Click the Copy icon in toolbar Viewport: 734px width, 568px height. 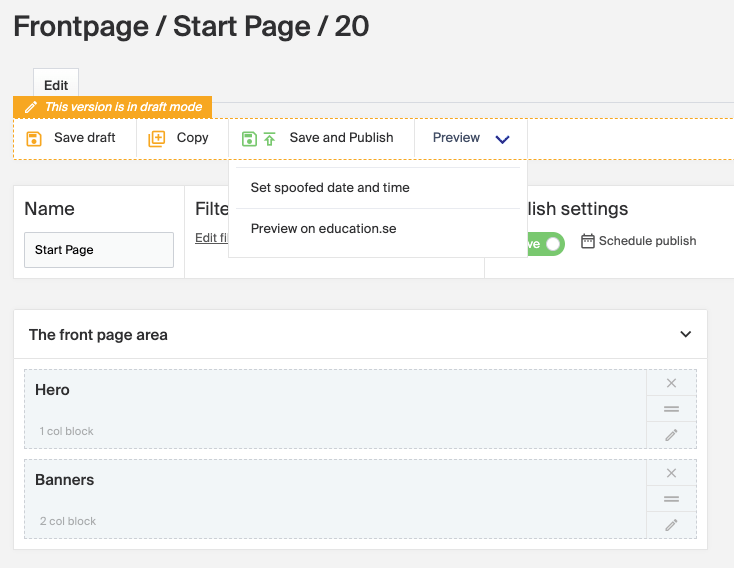(157, 139)
